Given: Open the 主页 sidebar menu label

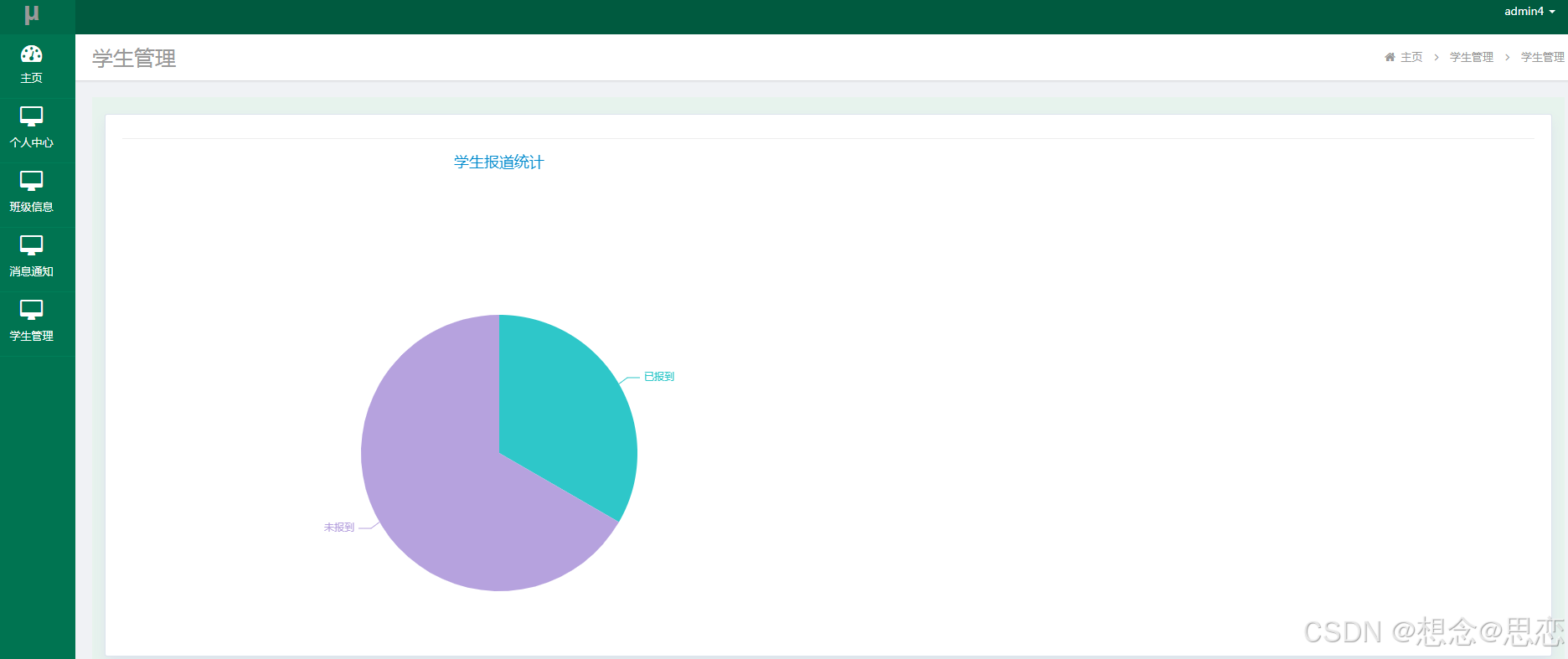Looking at the screenshot, I should point(31,78).
